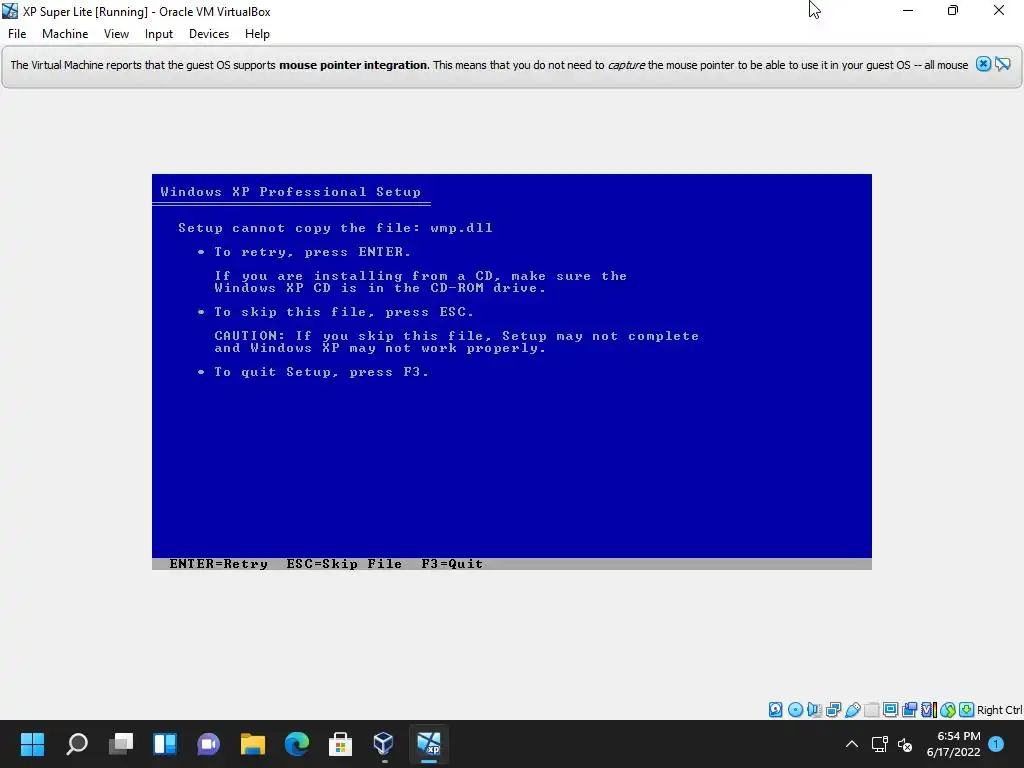Minimize the VirtualBox VM window
Image resolution: width=1024 pixels, height=768 pixels.
[908, 10]
